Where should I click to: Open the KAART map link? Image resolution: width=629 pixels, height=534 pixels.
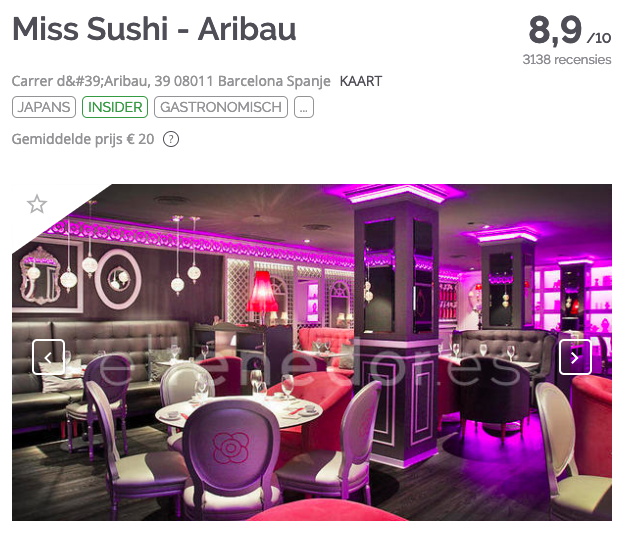361,81
